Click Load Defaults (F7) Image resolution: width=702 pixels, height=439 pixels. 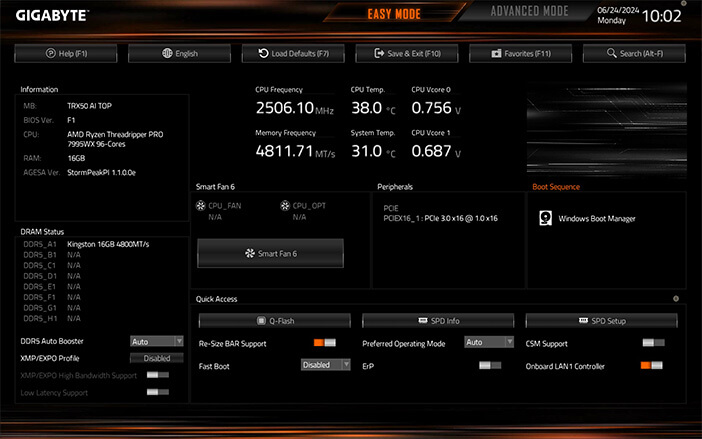[x=293, y=53]
